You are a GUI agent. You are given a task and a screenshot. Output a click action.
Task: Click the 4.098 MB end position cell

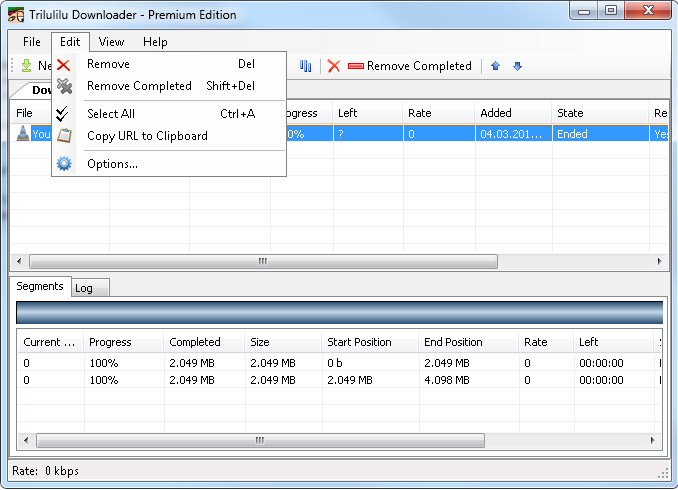tap(447, 380)
